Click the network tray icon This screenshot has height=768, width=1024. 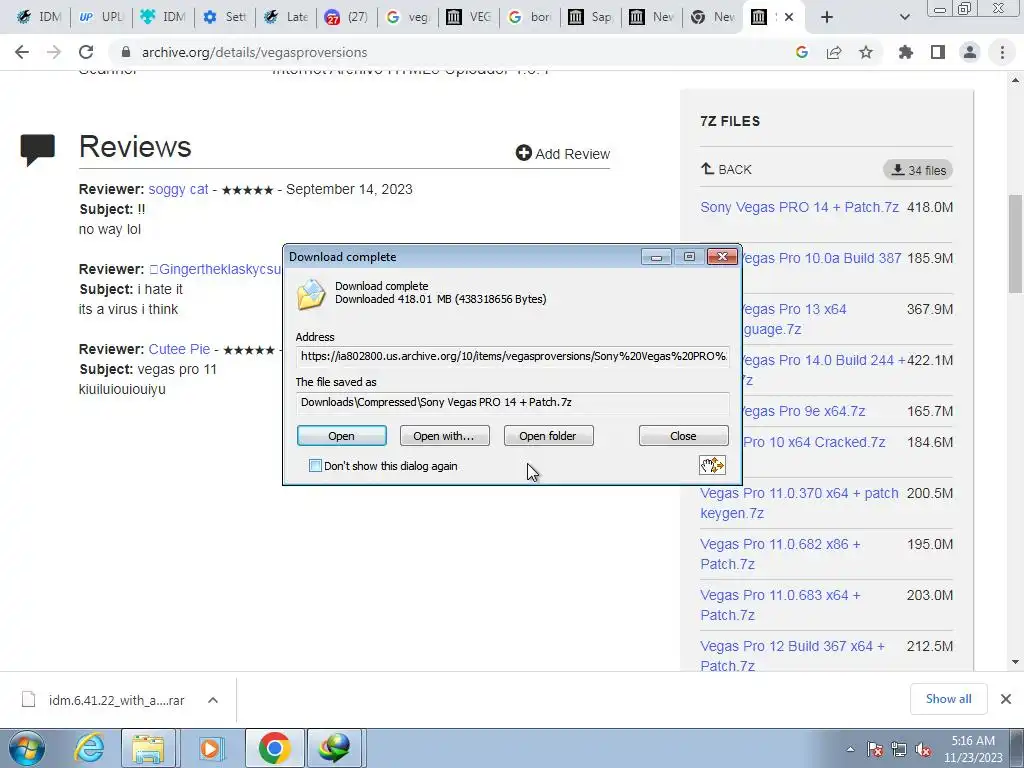pos(899,749)
